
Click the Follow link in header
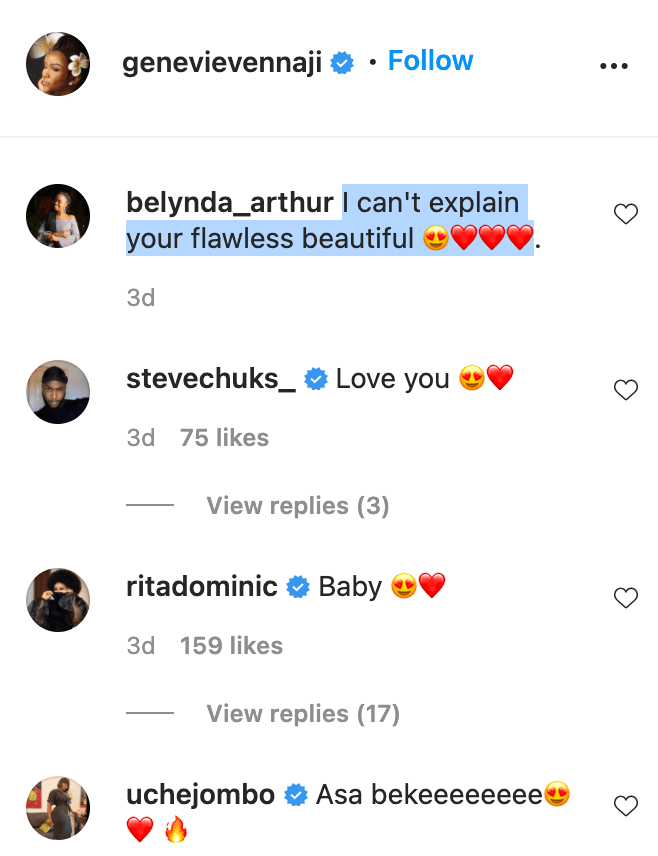430,61
